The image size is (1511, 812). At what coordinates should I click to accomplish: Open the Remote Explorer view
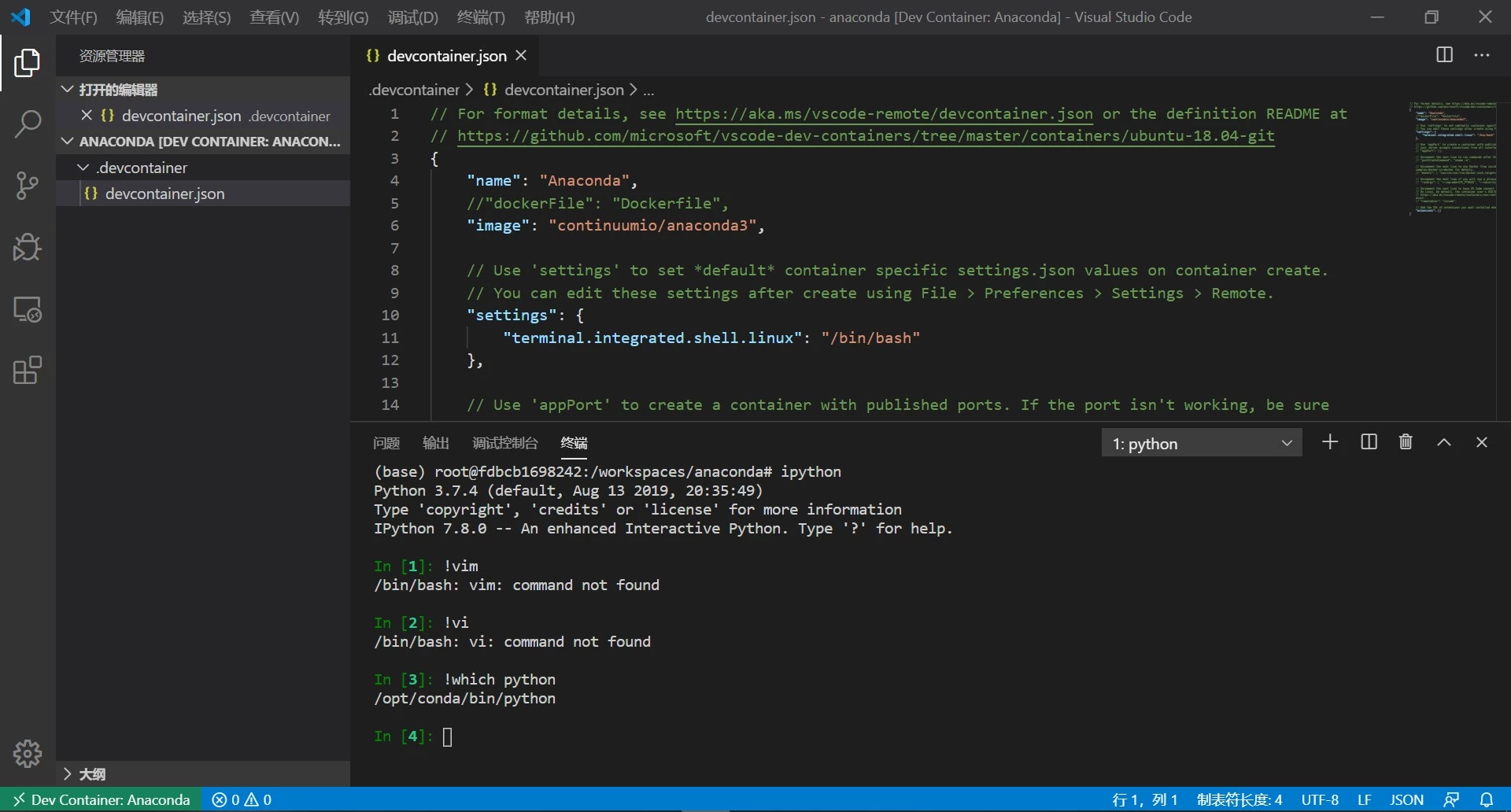click(x=28, y=309)
